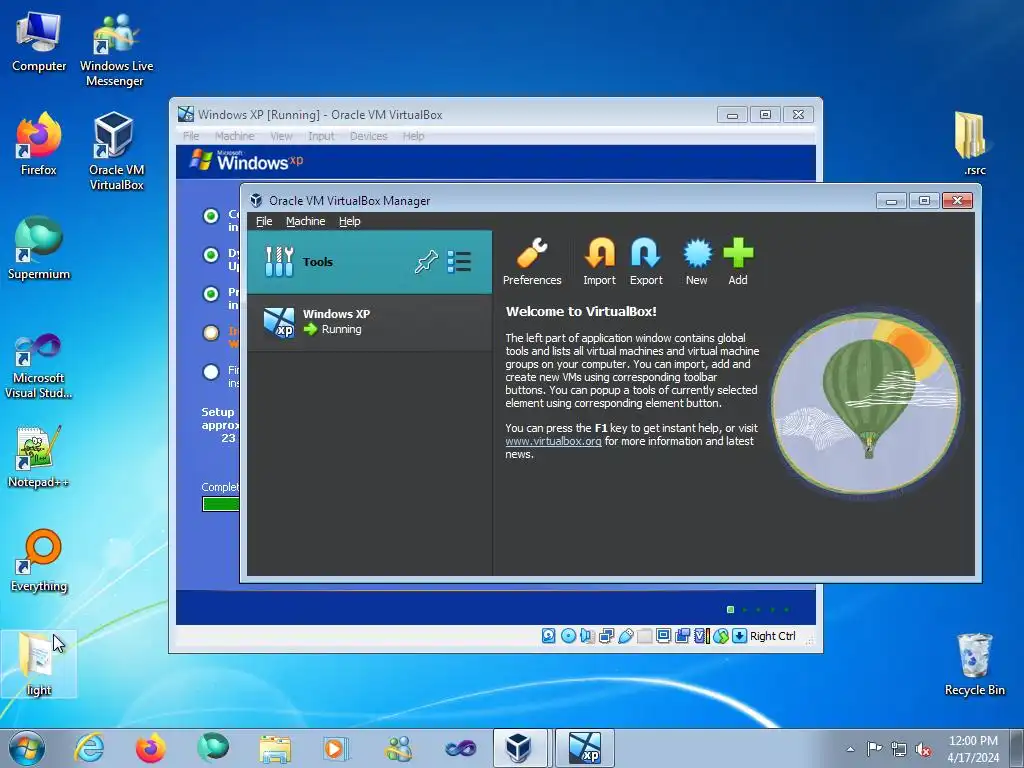Select the last white step radio in XP Setup
Viewport: 1024px width, 768px height.
click(x=211, y=372)
